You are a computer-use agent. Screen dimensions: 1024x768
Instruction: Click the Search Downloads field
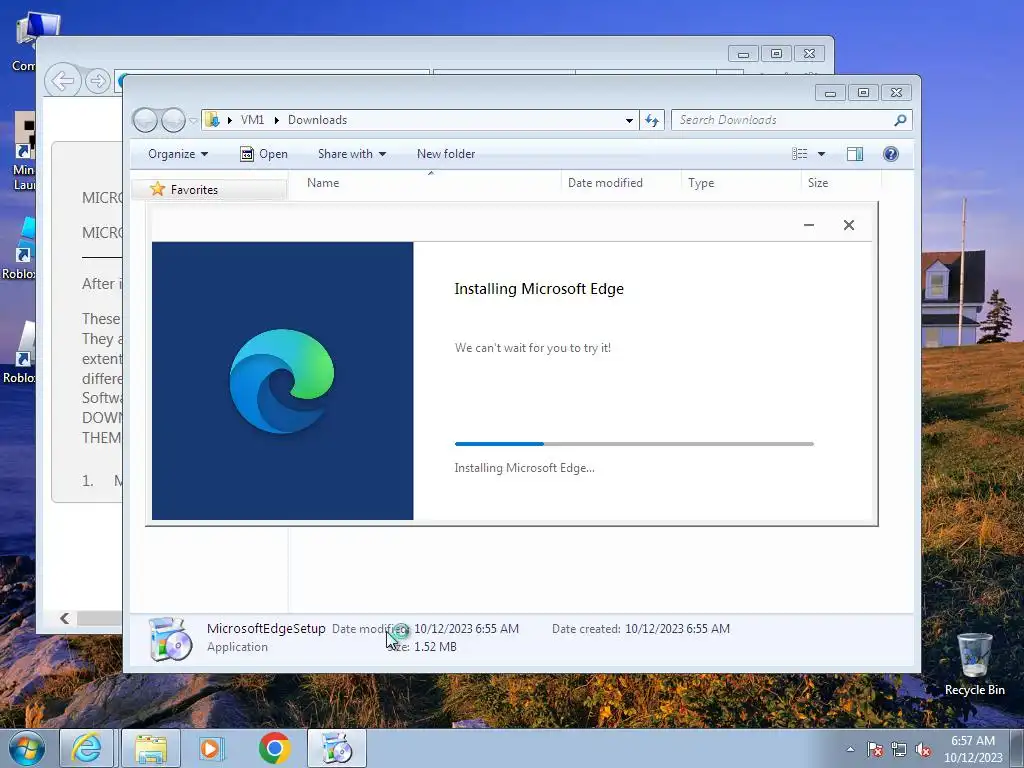(x=784, y=120)
